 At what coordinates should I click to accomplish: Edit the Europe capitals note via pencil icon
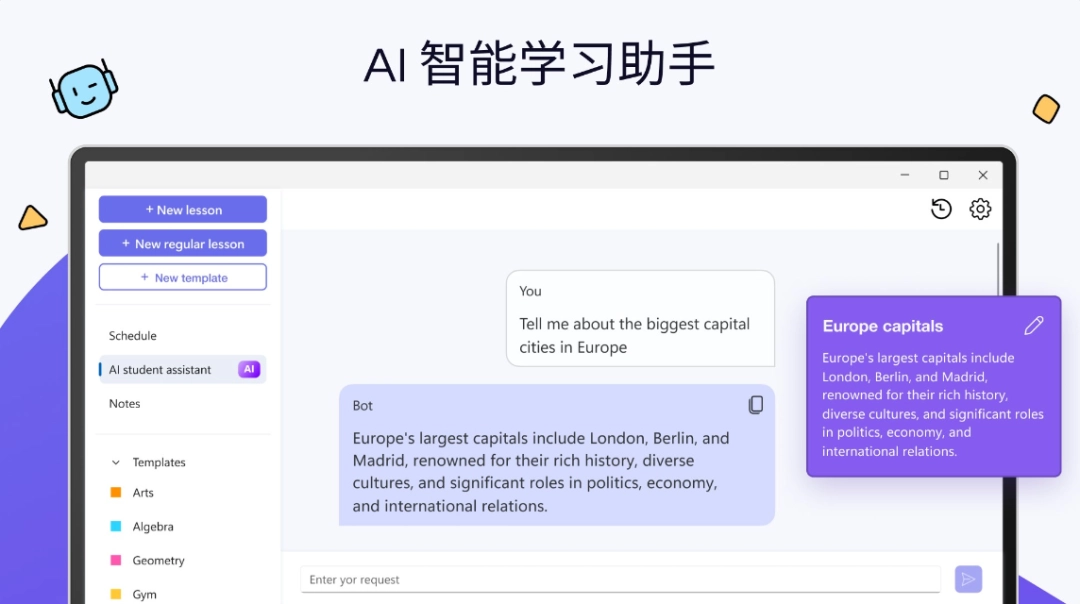(1034, 325)
